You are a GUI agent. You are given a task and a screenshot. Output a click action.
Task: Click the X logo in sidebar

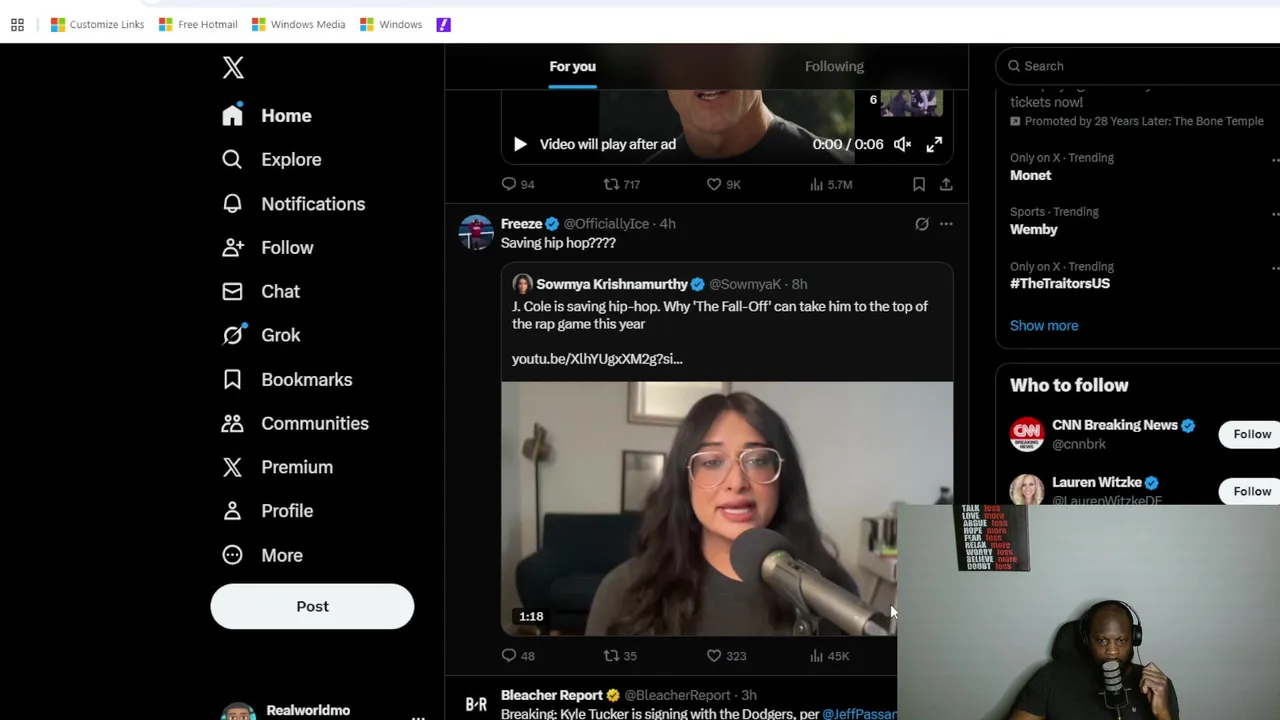click(233, 67)
